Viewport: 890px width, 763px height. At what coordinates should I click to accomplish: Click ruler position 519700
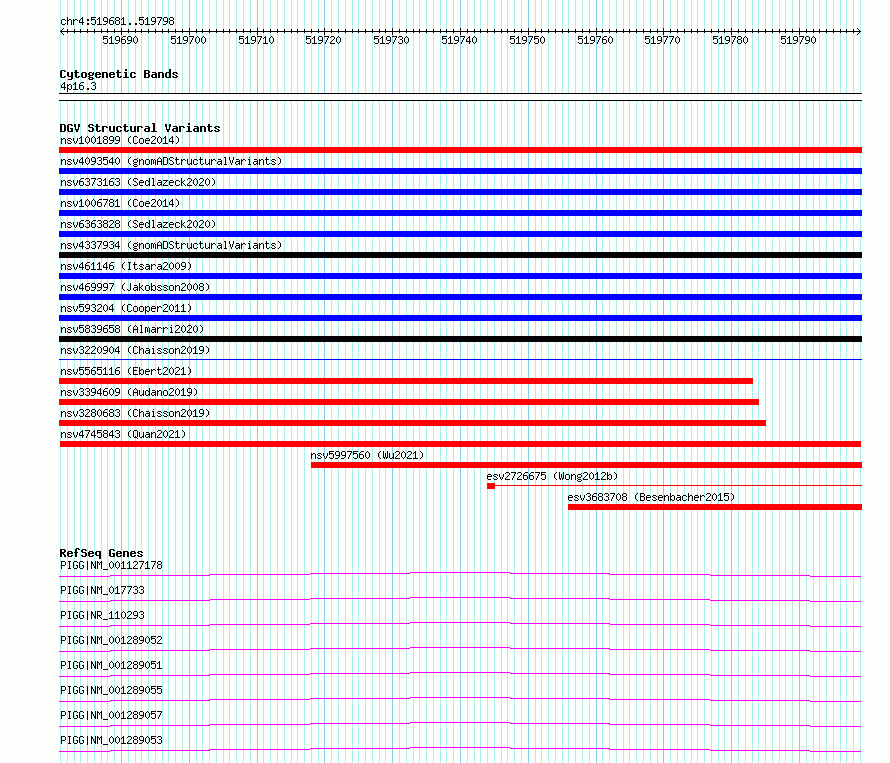(x=188, y=40)
